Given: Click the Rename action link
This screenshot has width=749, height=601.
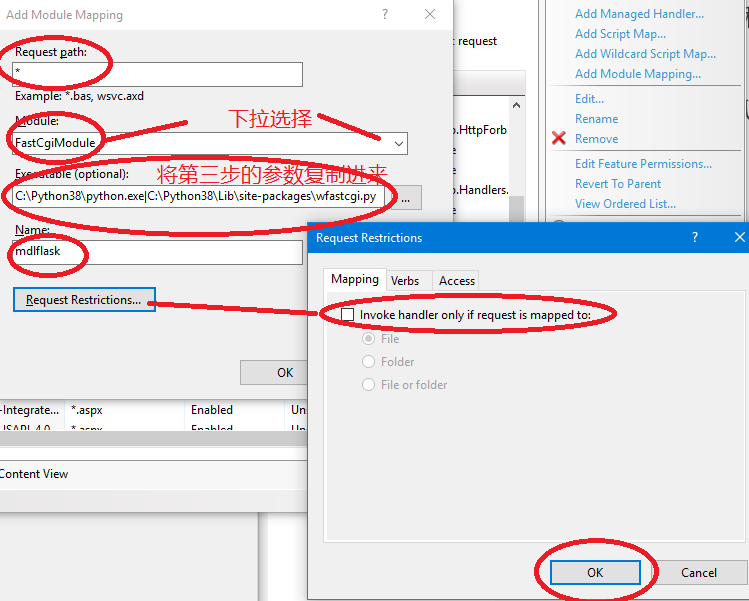Looking at the screenshot, I should (596, 119).
